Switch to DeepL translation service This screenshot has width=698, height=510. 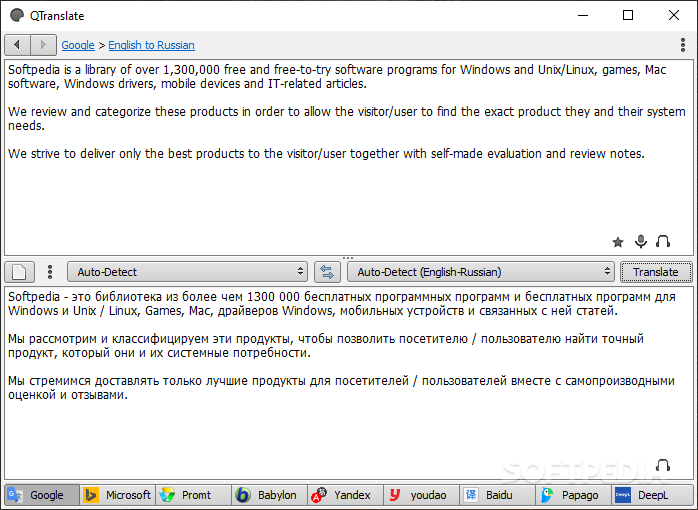[652, 495]
